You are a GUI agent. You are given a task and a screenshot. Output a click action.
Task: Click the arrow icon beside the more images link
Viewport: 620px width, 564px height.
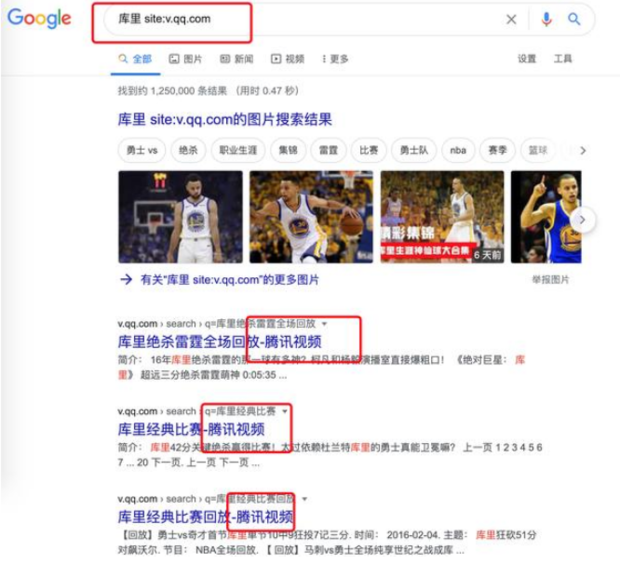[126, 280]
